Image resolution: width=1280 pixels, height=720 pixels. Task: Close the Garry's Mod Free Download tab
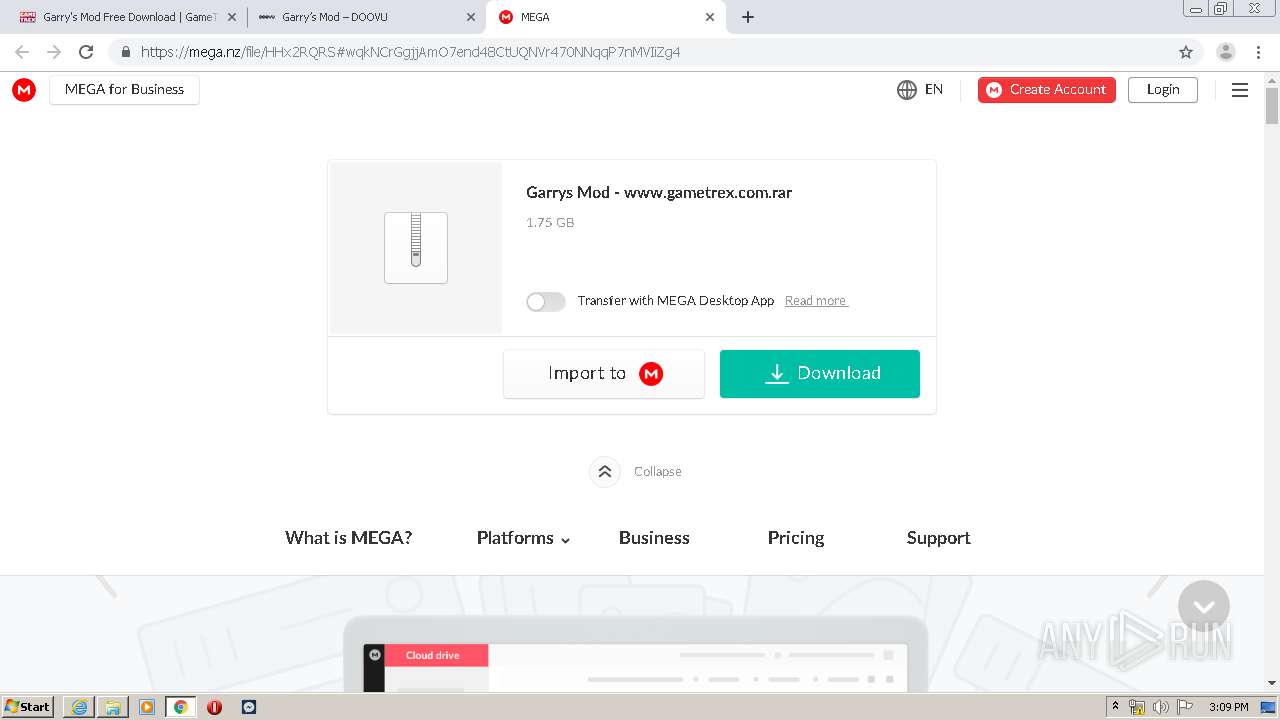[x=233, y=17]
